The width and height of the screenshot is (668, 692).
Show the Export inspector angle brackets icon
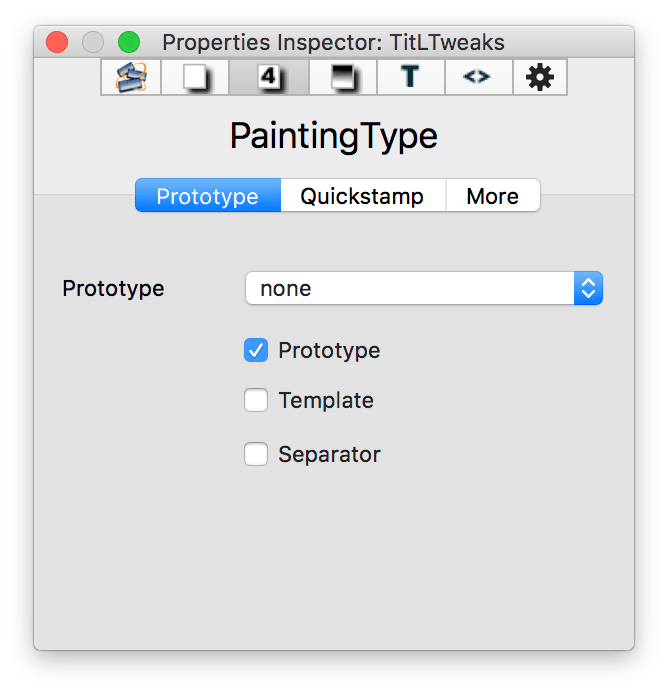(477, 77)
